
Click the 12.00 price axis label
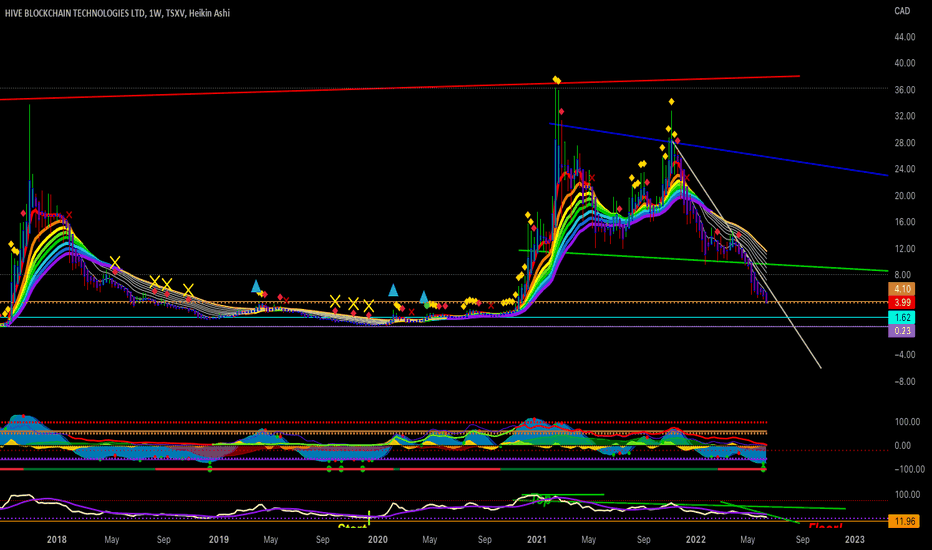(905, 249)
